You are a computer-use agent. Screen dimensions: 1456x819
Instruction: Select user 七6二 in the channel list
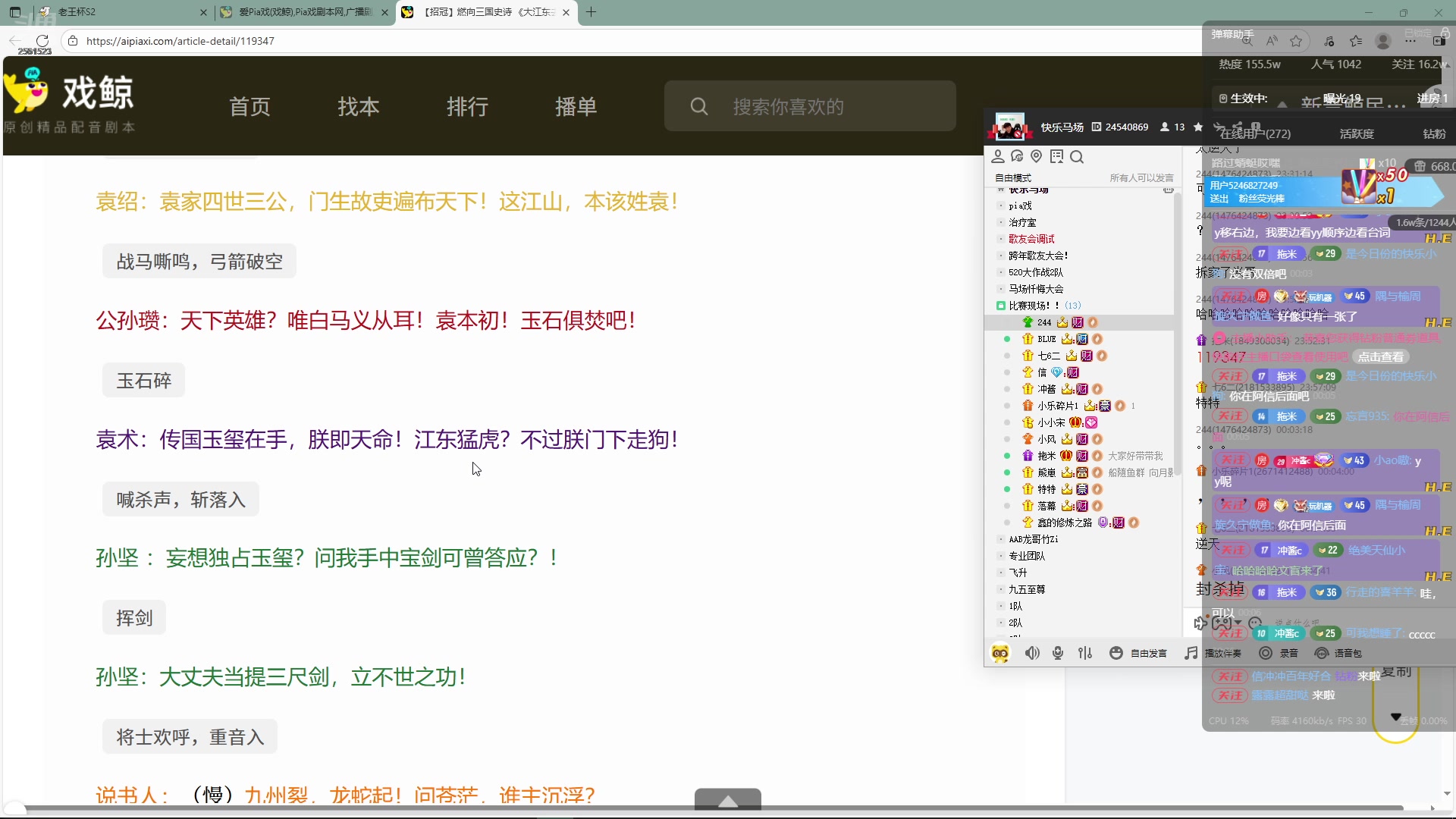pos(1080,356)
